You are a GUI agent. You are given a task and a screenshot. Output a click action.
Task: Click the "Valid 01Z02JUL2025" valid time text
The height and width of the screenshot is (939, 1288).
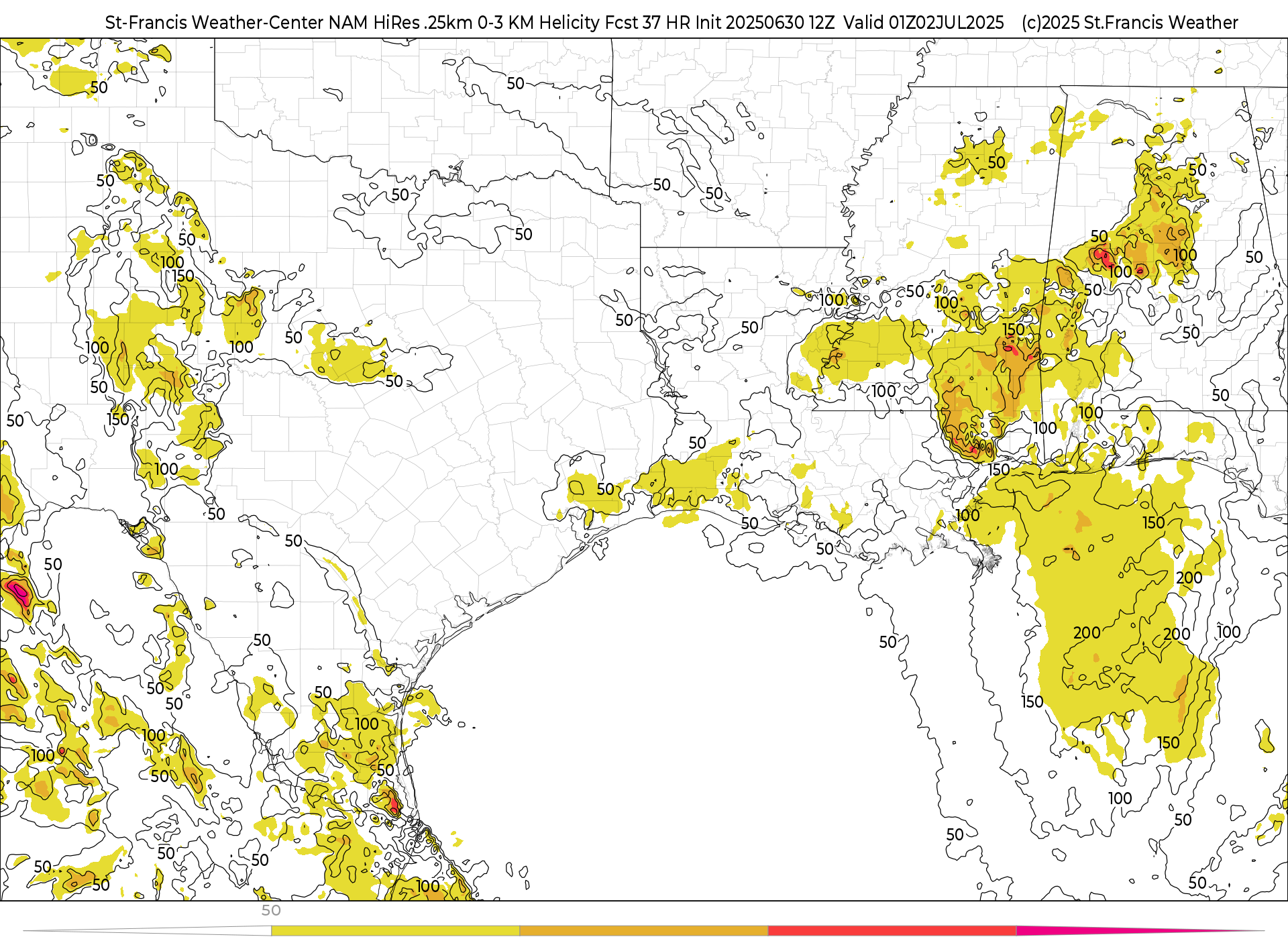[x=924, y=23]
